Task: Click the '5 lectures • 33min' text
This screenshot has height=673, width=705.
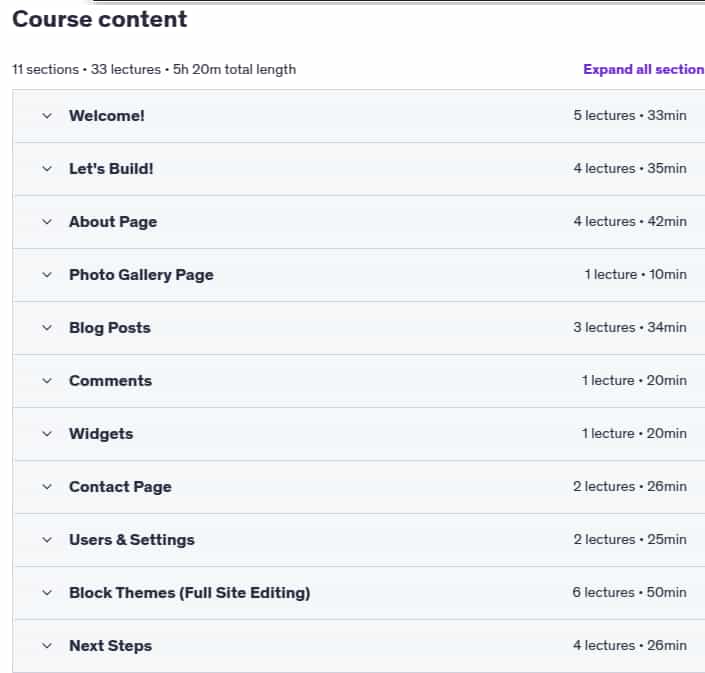Action: [630, 116]
